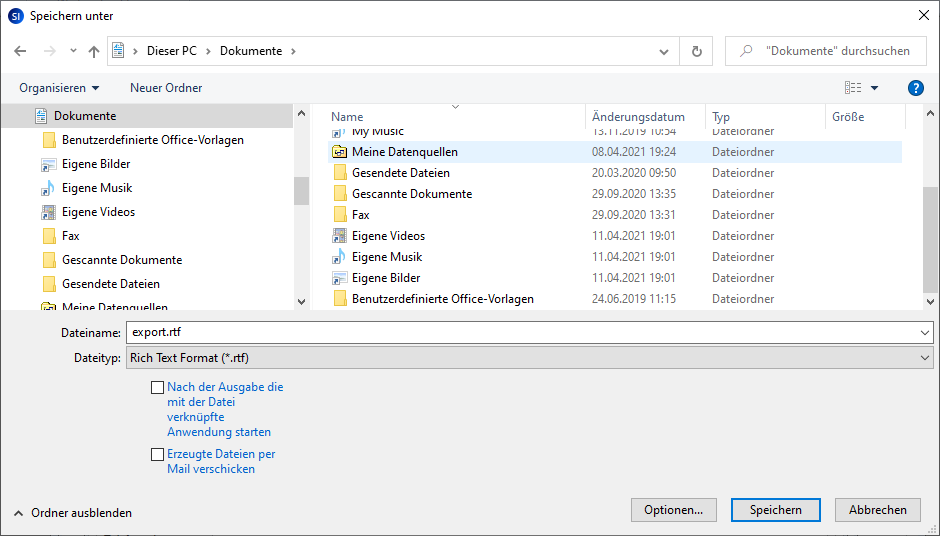Image resolution: width=940 pixels, height=536 pixels.
Task: Click the view layout icon
Action: (853, 88)
